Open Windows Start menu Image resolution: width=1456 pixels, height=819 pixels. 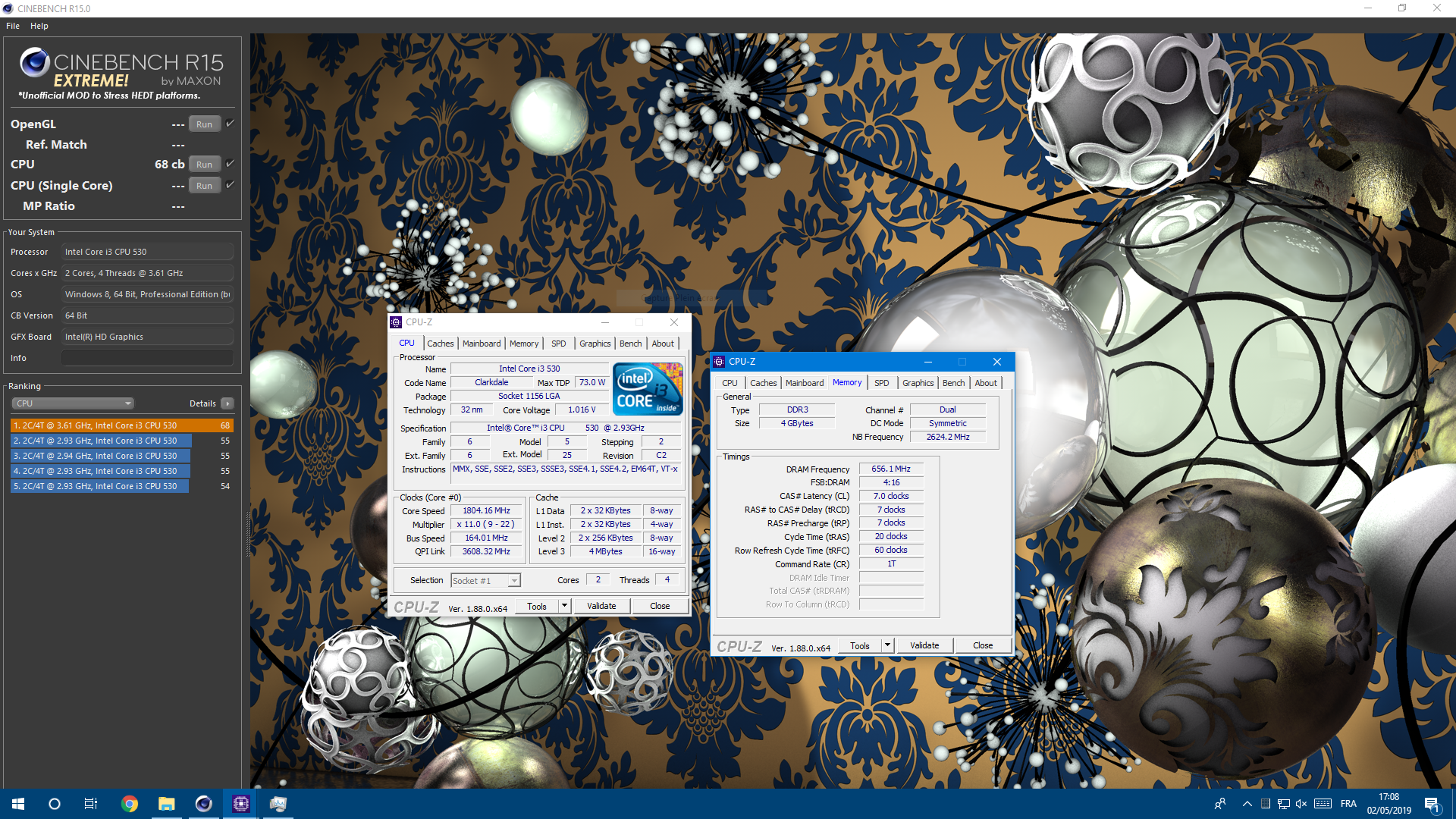point(18,804)
